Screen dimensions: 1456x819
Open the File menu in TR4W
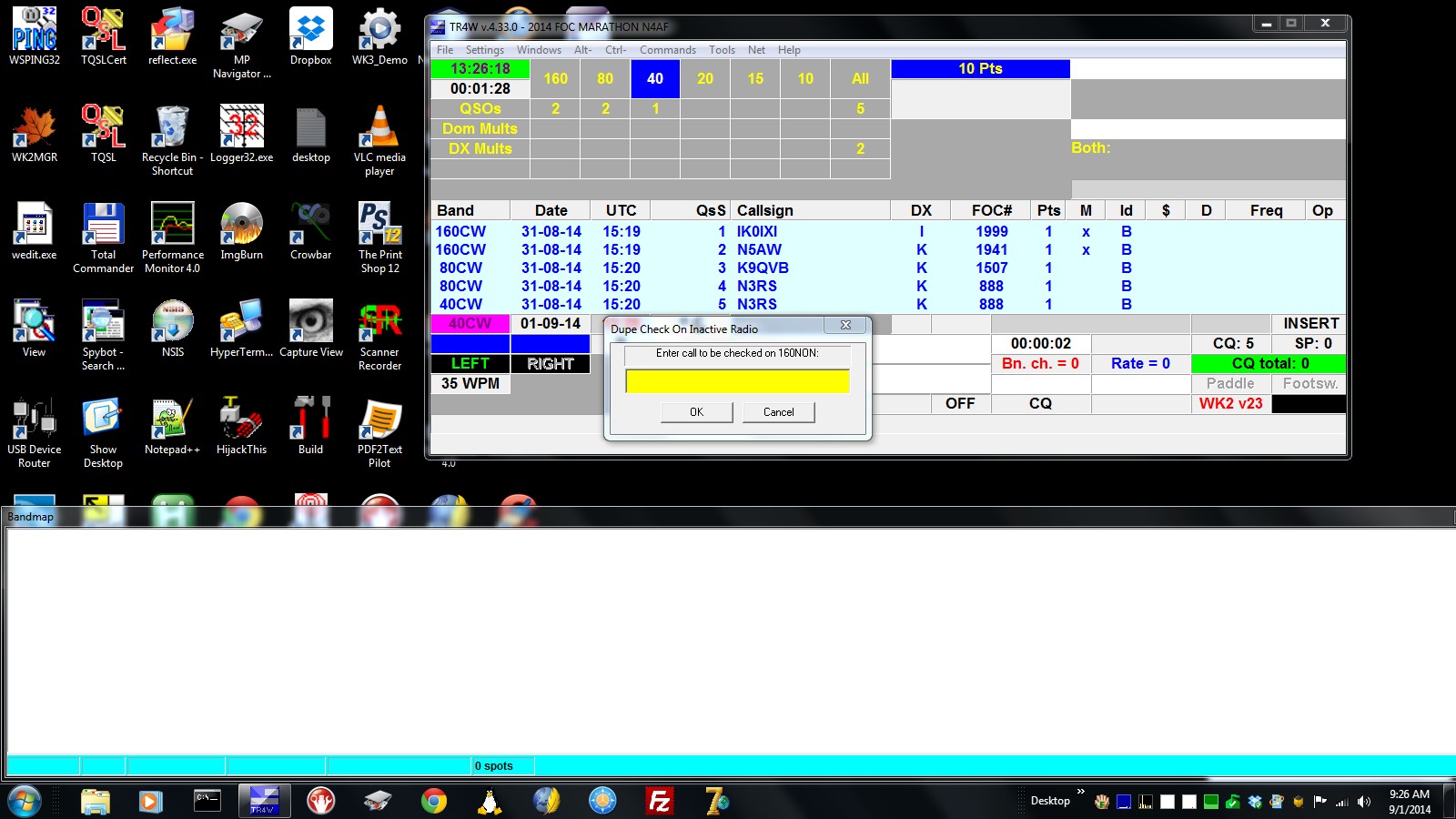click(445, 50)
